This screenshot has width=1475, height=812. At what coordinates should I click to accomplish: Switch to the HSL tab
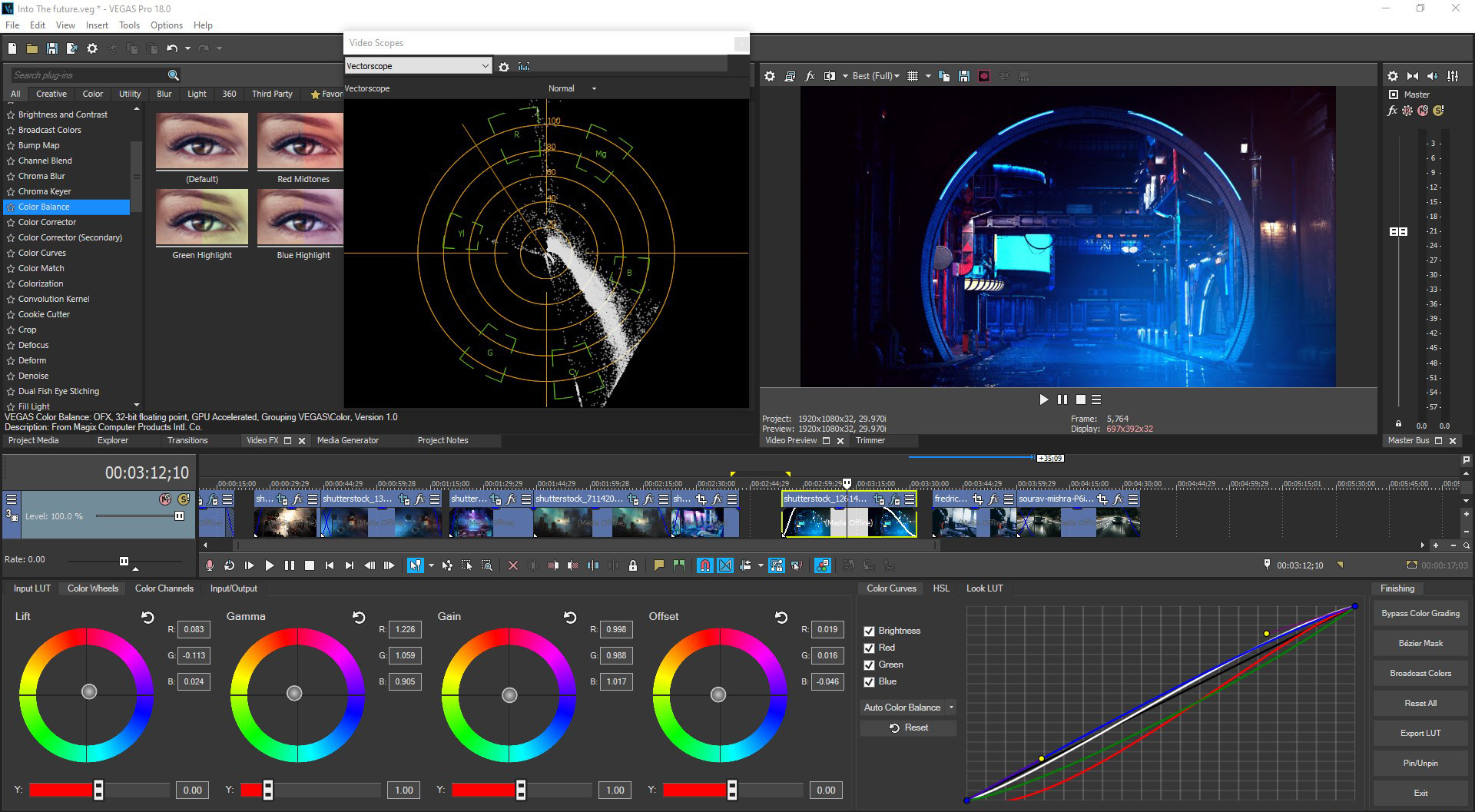click(940, 588)
